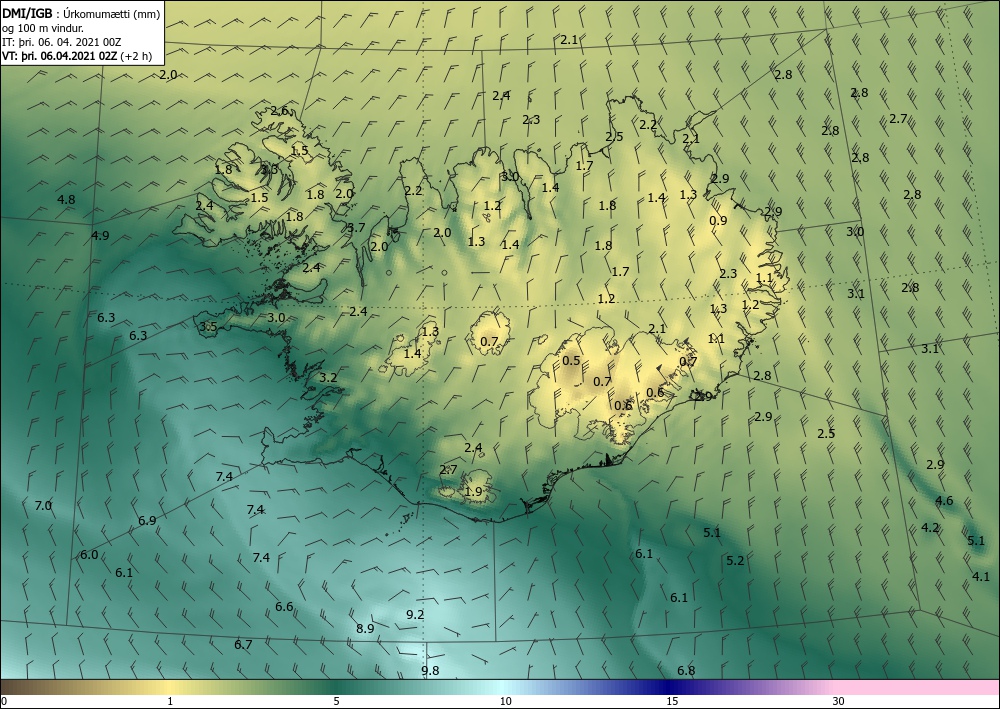1000x709 pixels.
Task: Click the 4.1 value near right edge
Action: [981, 577]
